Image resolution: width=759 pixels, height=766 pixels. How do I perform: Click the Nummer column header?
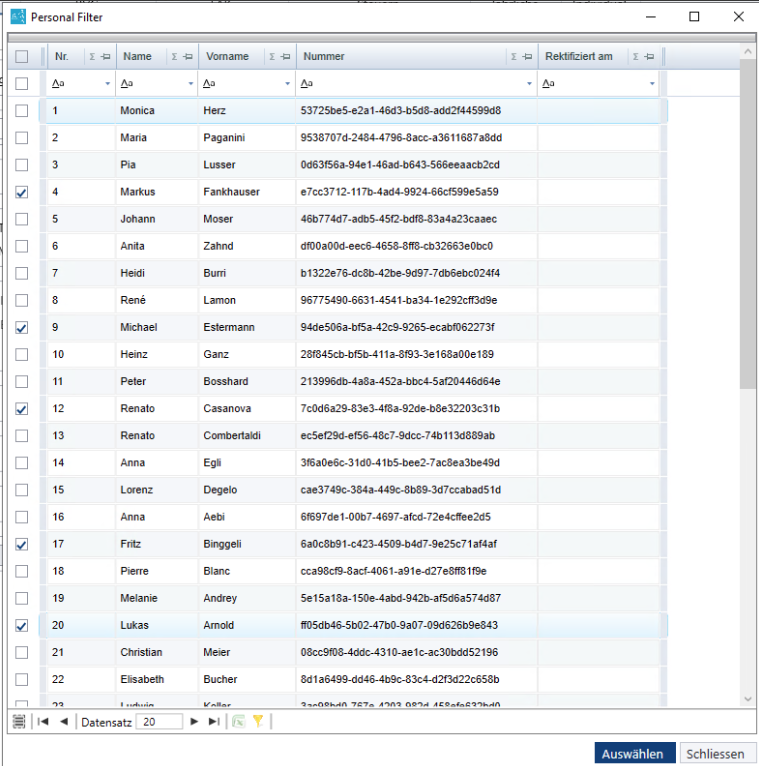(324, 57)
